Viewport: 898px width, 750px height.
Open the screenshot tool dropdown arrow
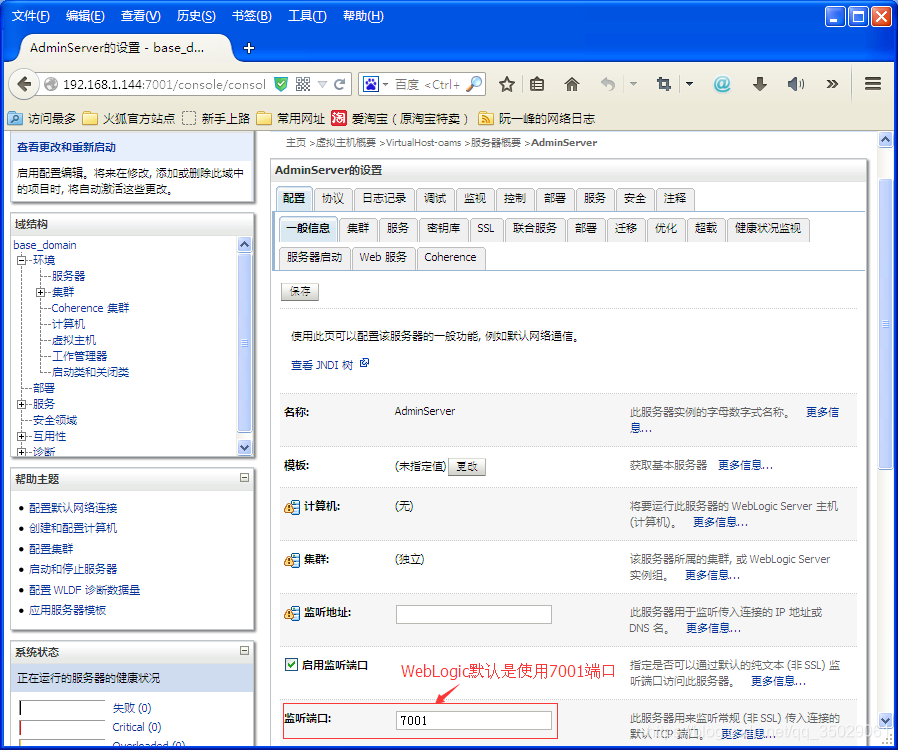(x=690, y=85)
